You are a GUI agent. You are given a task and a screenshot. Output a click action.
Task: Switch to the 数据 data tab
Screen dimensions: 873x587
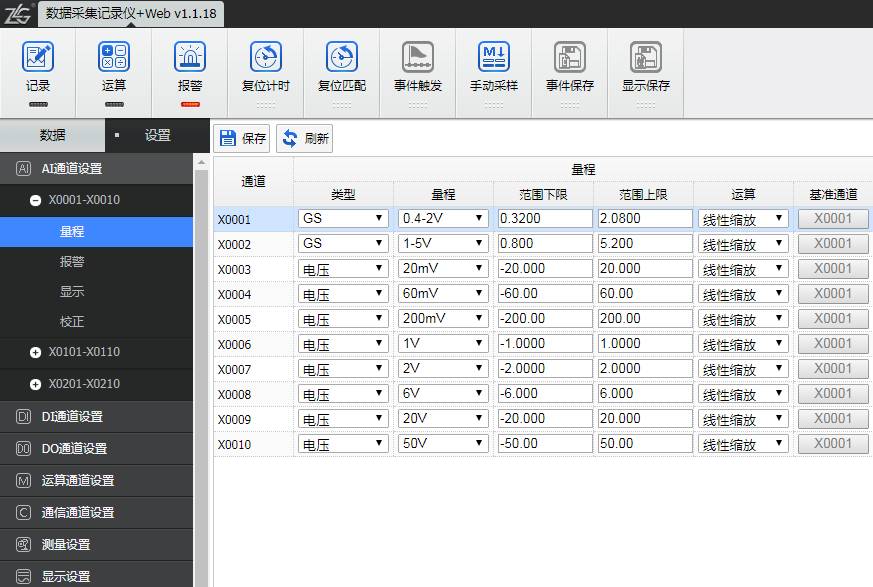52,135
